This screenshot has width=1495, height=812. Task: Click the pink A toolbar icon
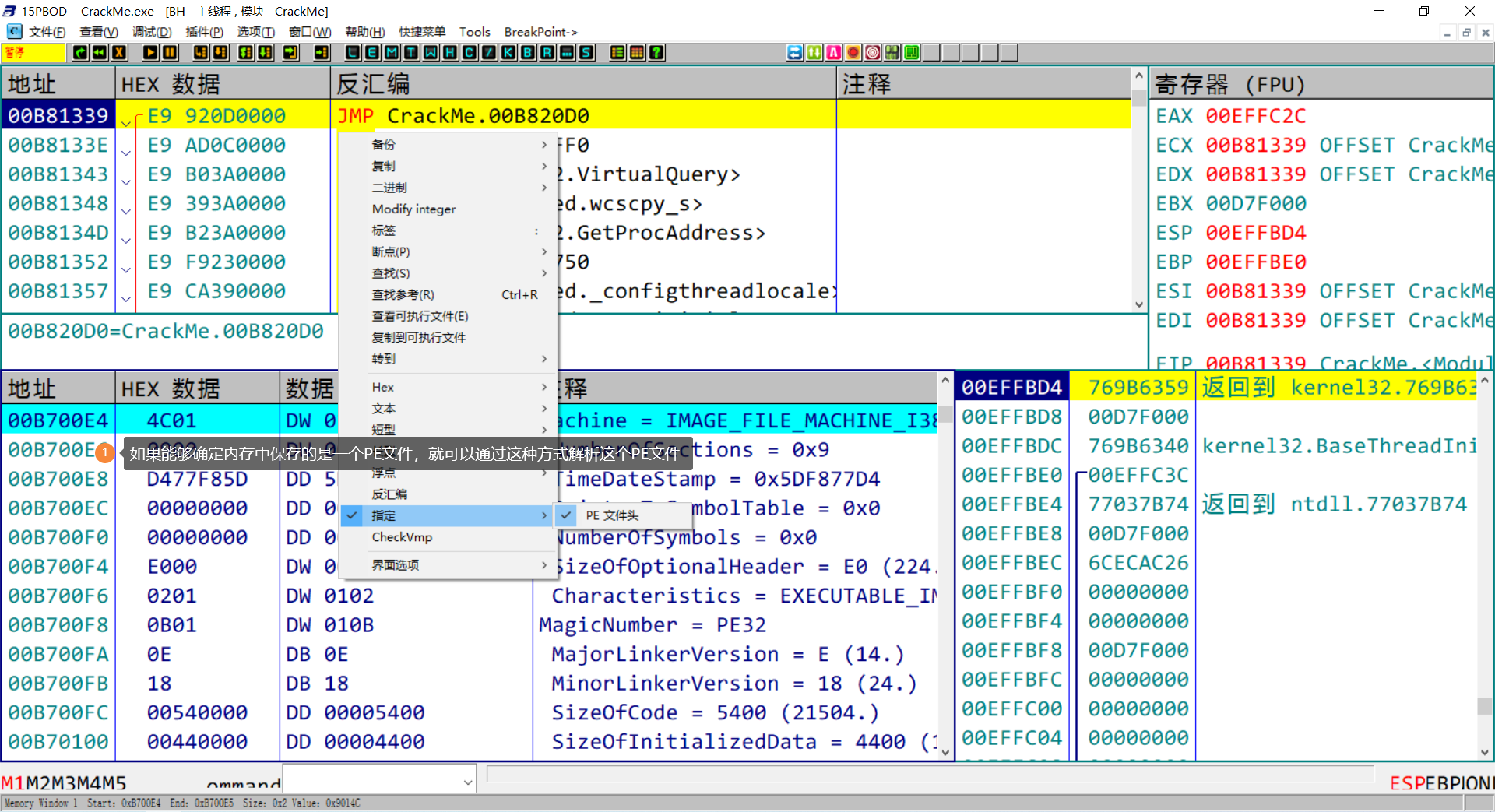coord(834,52)
